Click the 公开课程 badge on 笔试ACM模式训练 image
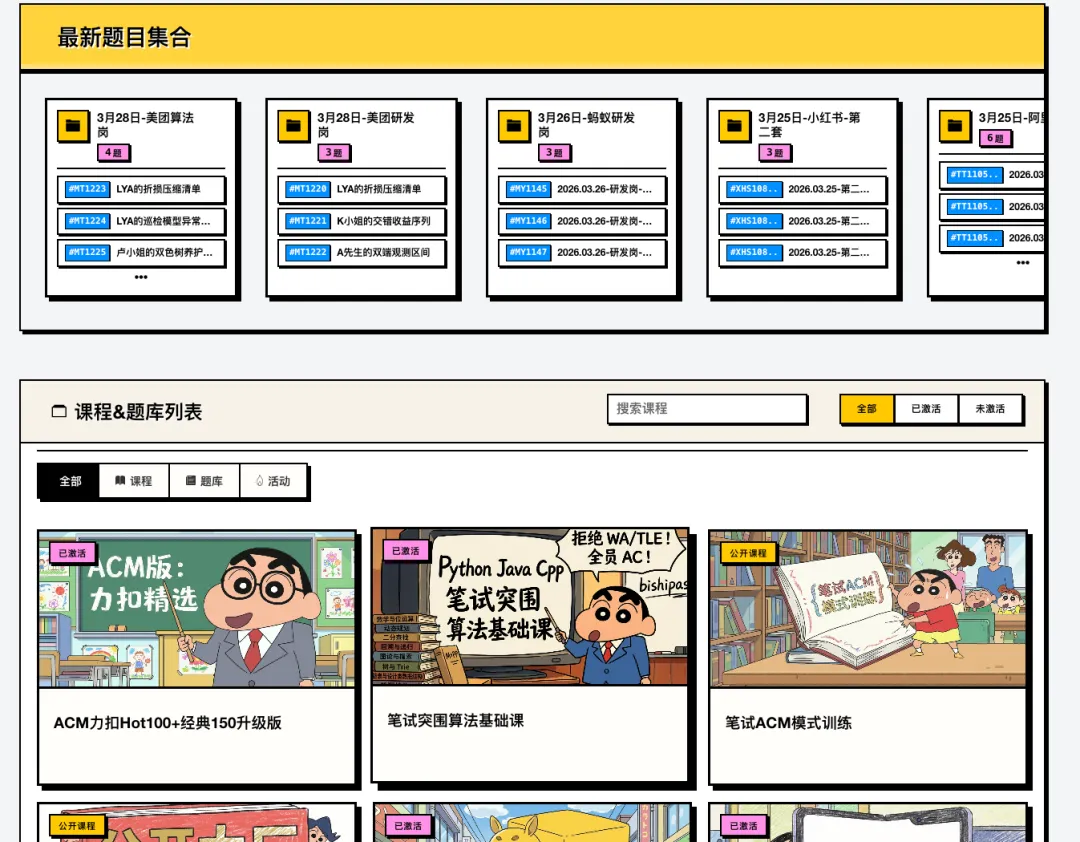Viewport: 1080px width, 842px height. tap(748, 553)
